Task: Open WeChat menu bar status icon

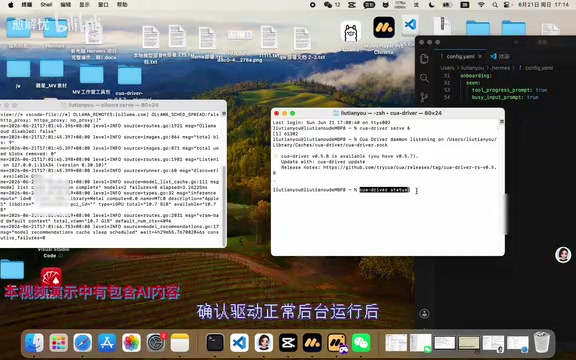Action: pyautogui.click(x=328, y=5)
